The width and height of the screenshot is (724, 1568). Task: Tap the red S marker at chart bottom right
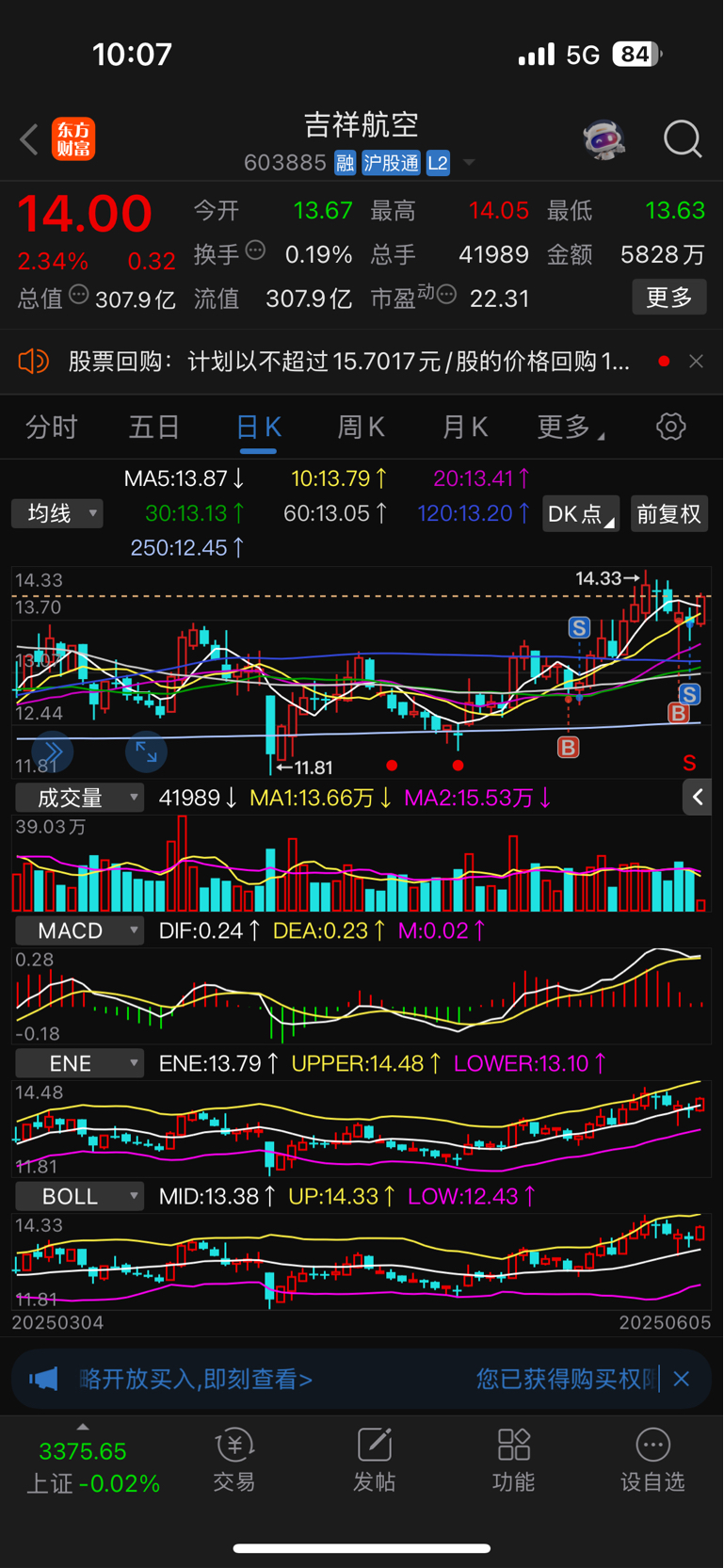[x=689, y=763]
